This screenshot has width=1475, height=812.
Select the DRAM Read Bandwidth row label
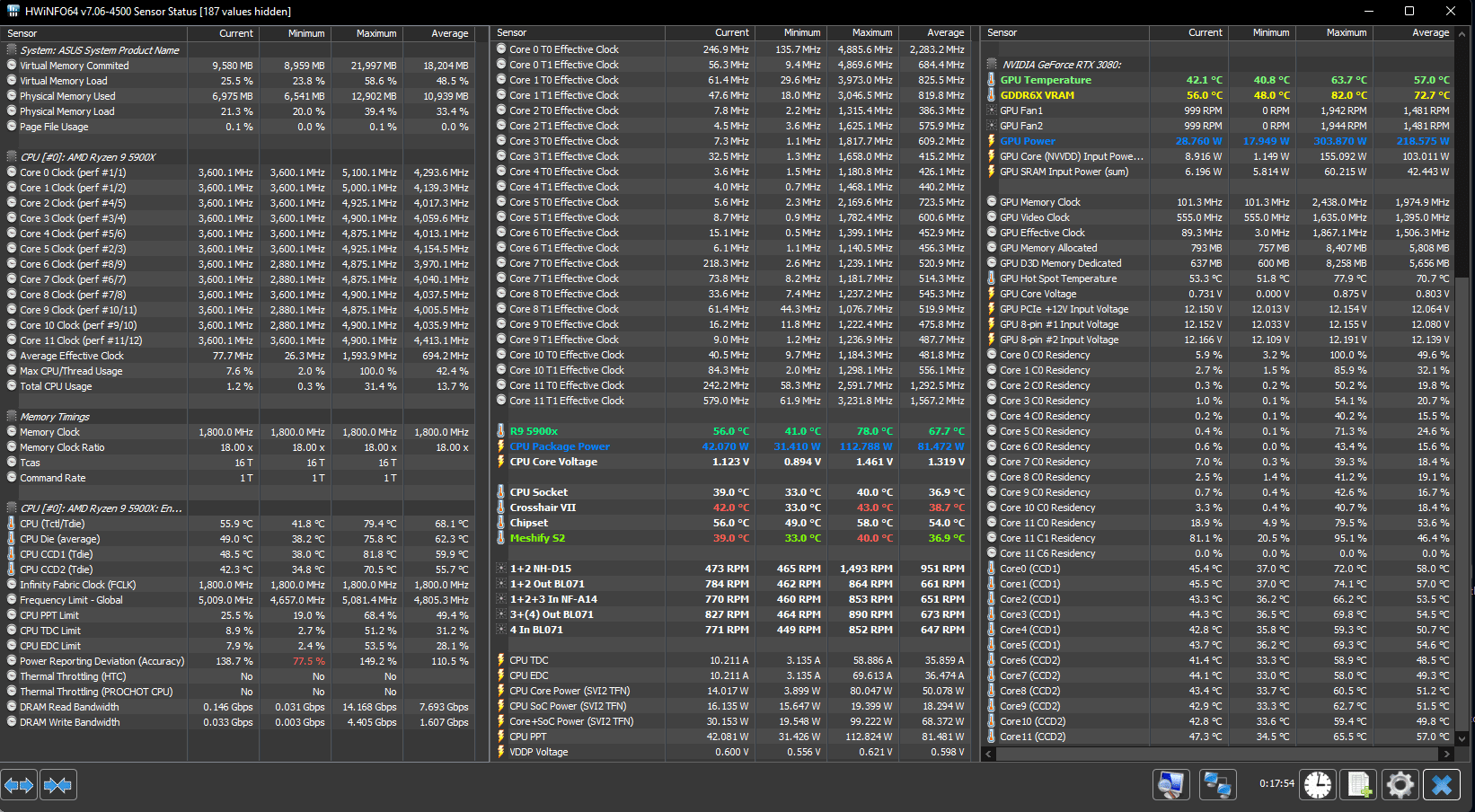coord(69,707)
